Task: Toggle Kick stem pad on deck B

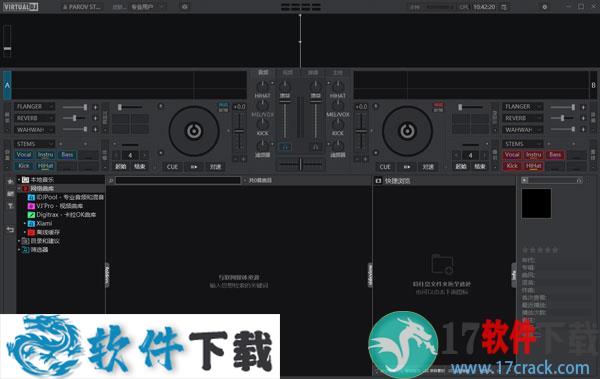Action: pos(512,166)
